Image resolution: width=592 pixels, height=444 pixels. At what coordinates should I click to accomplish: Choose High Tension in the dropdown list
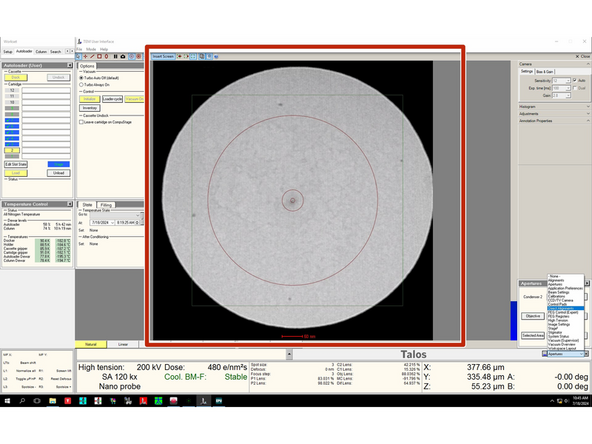(x=558, y=320)
